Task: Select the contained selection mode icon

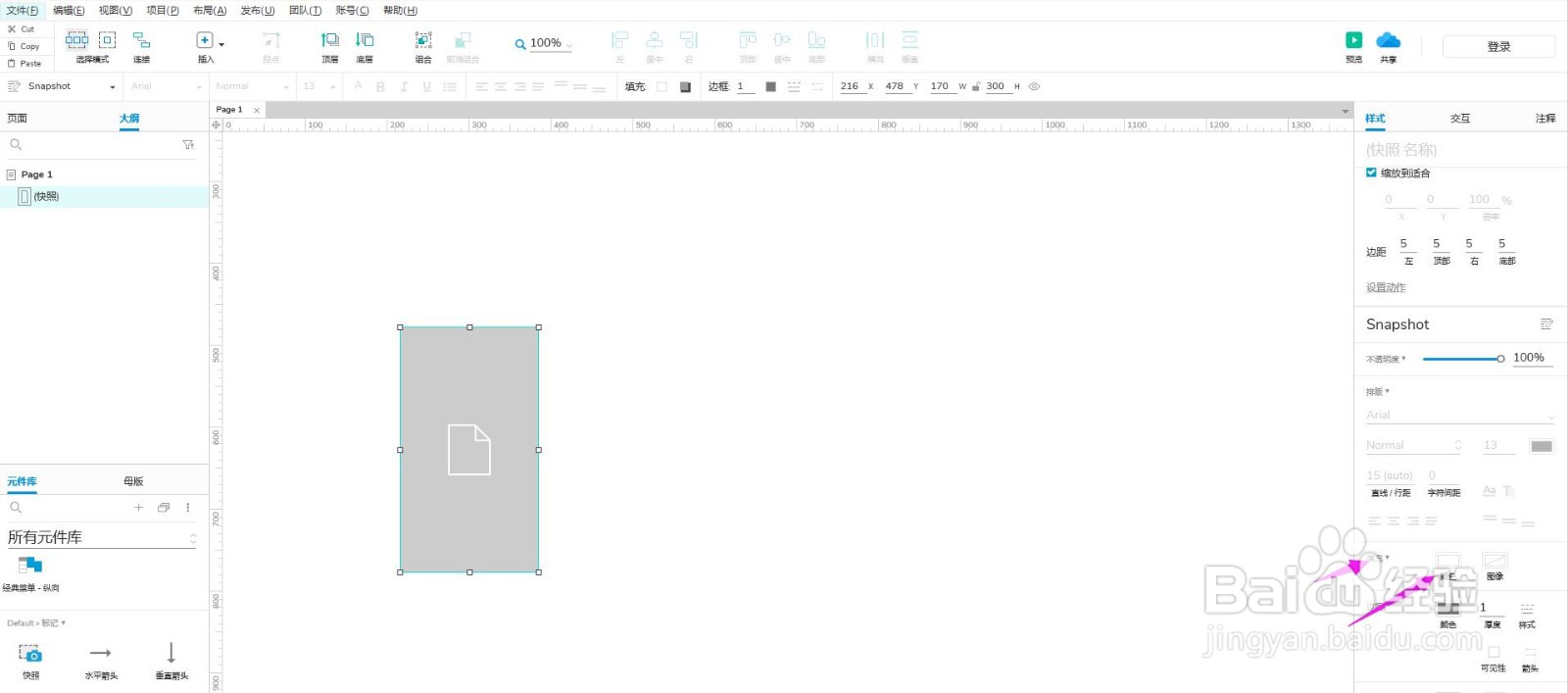Action: (x=108, y=40)
